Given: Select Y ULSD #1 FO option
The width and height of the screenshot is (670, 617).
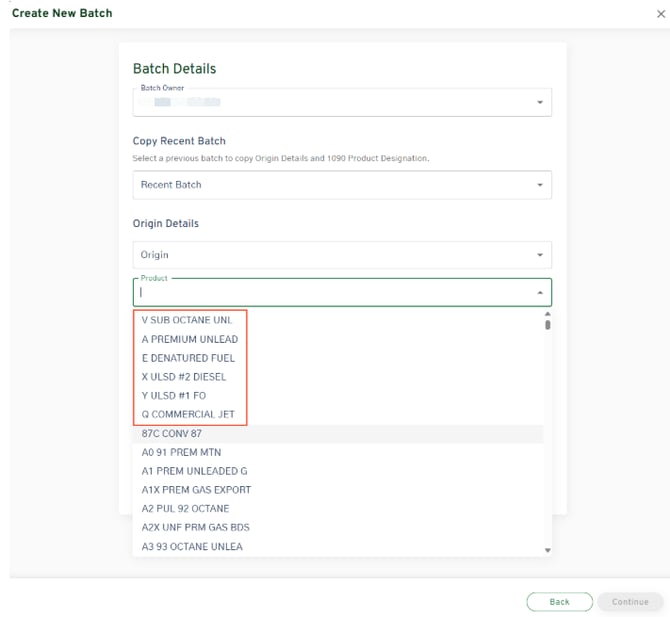Looking at the screenshot, I should pyautogui.click(x=174, y=396).
